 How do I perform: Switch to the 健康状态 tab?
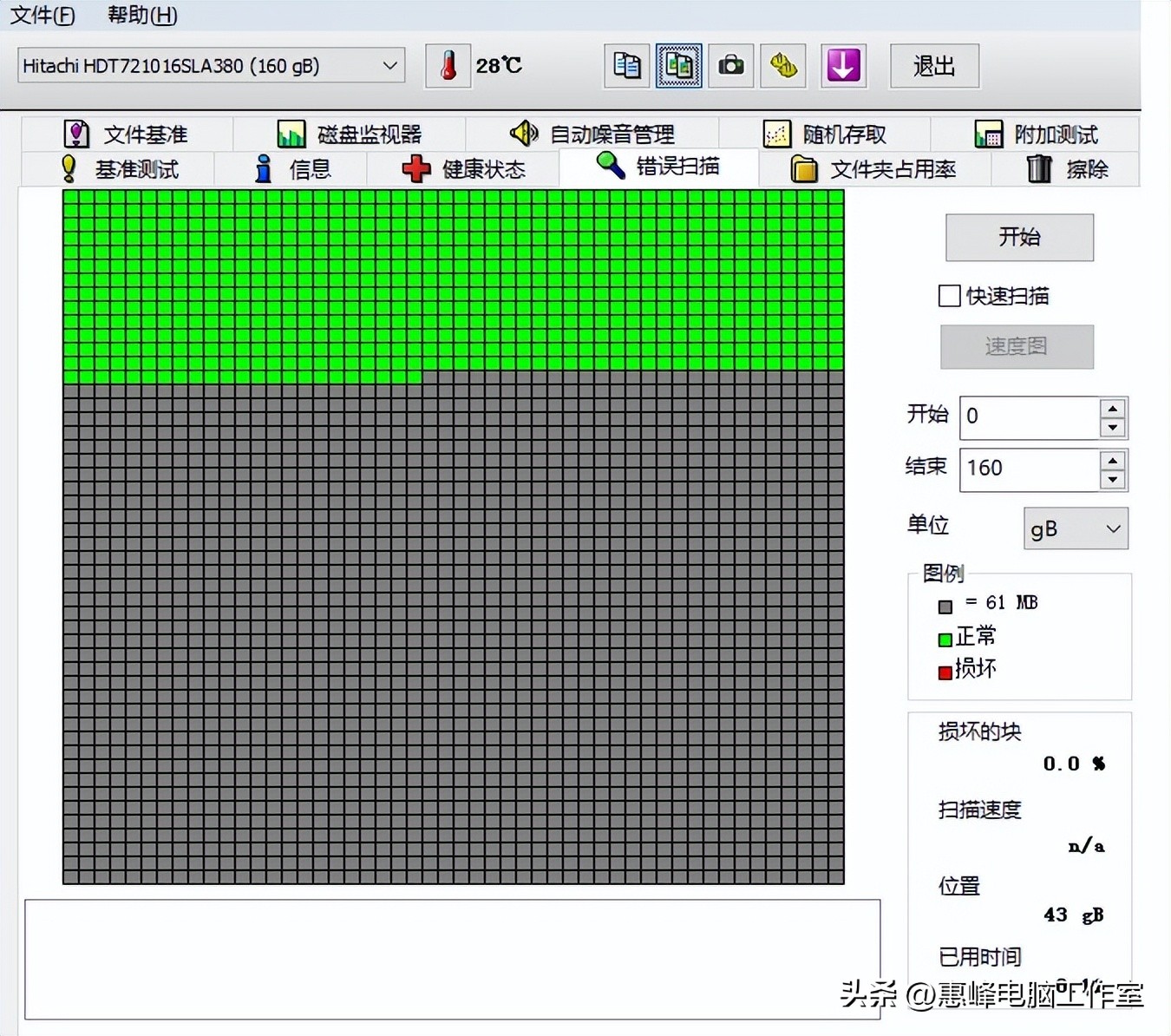[x=463, y=169]
